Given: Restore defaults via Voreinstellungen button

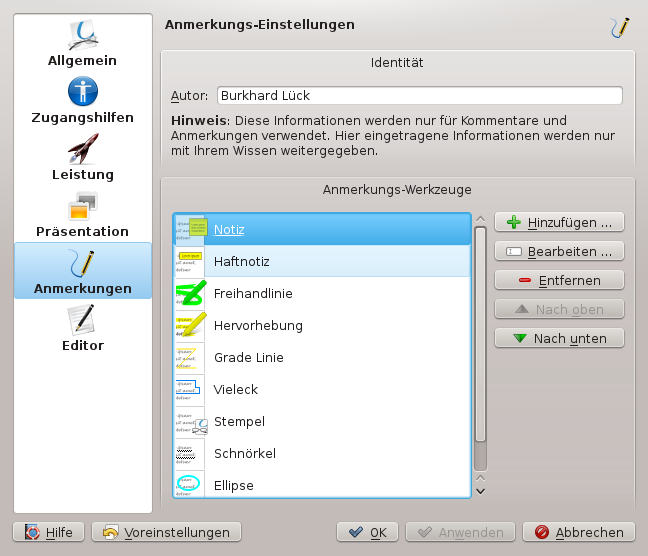Looking at the screenshot, I should pos(166,533).
